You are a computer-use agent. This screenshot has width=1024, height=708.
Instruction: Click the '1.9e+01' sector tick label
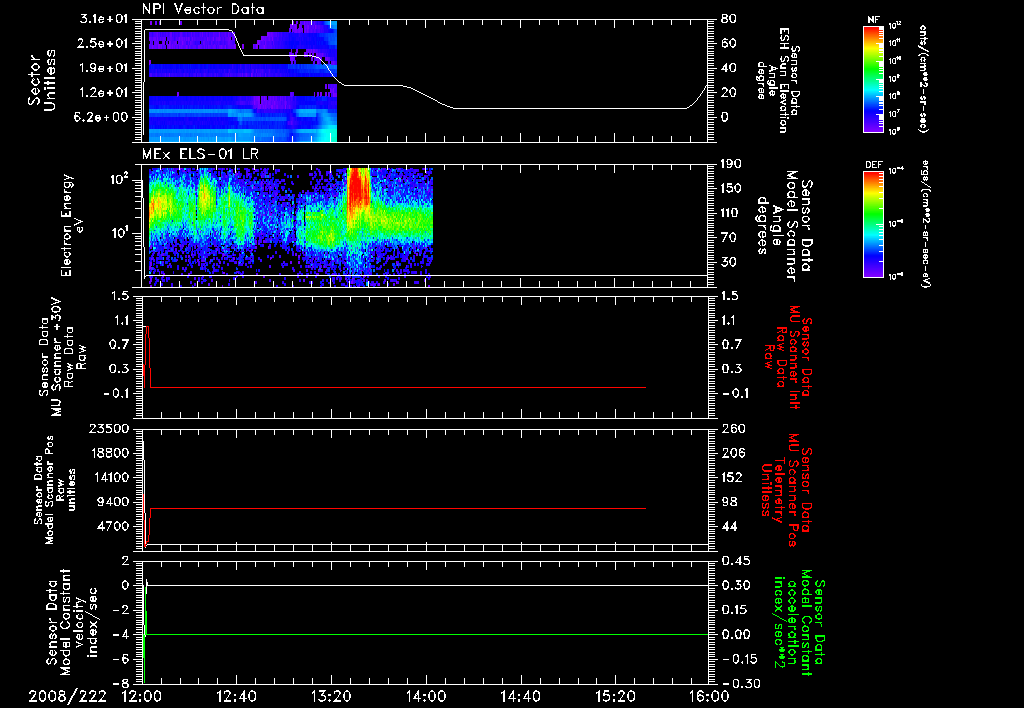point(104,68)
